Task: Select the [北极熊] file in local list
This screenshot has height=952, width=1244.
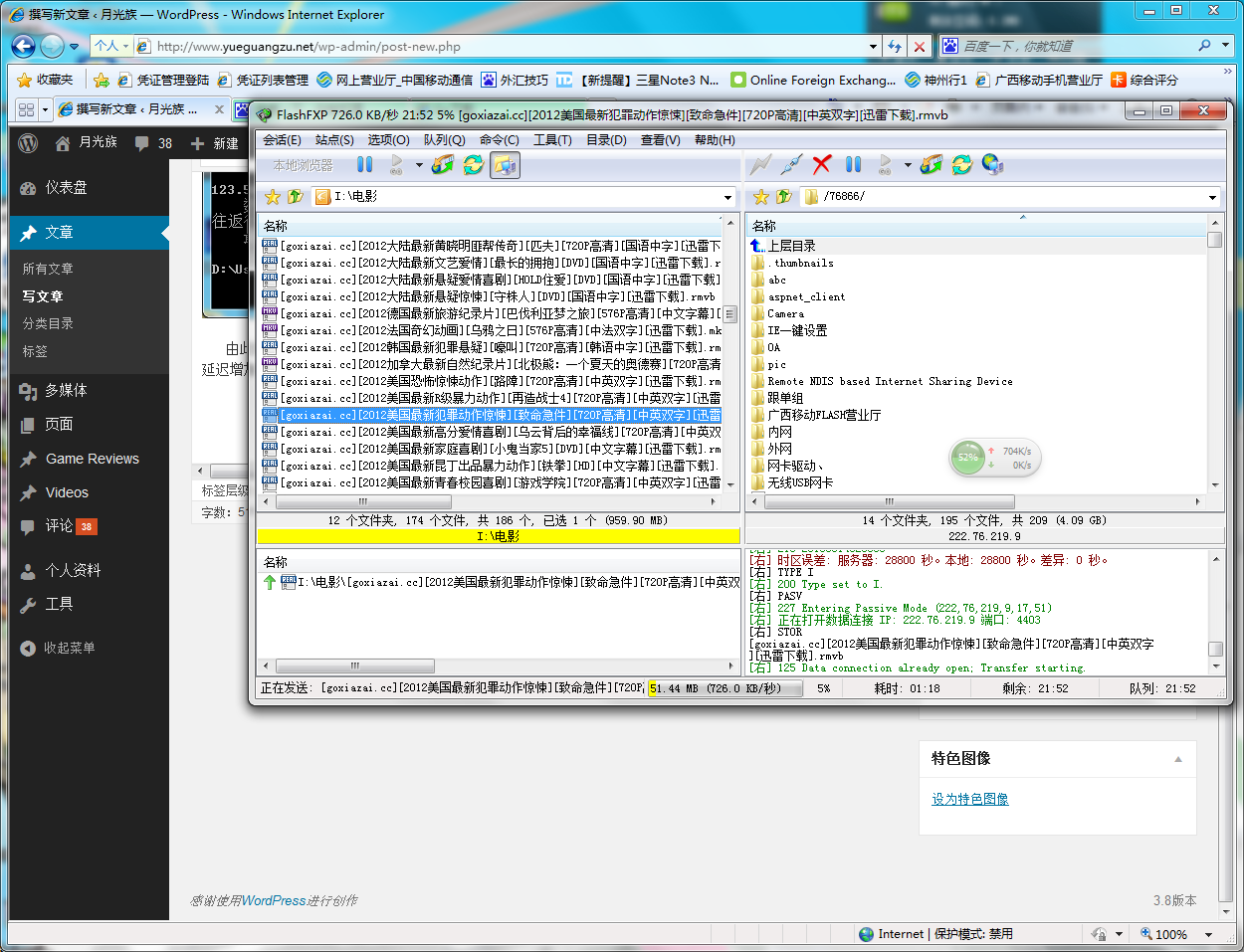Action: (x=492, y=364)
